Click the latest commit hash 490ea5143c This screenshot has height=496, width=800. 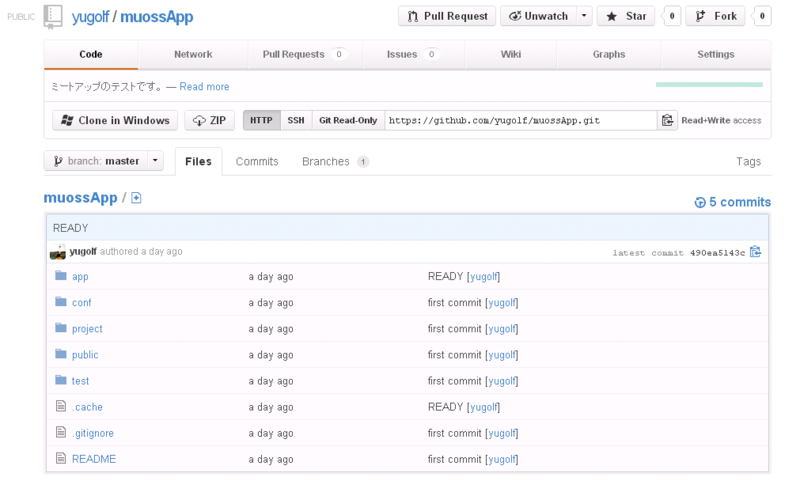point(717,253)
